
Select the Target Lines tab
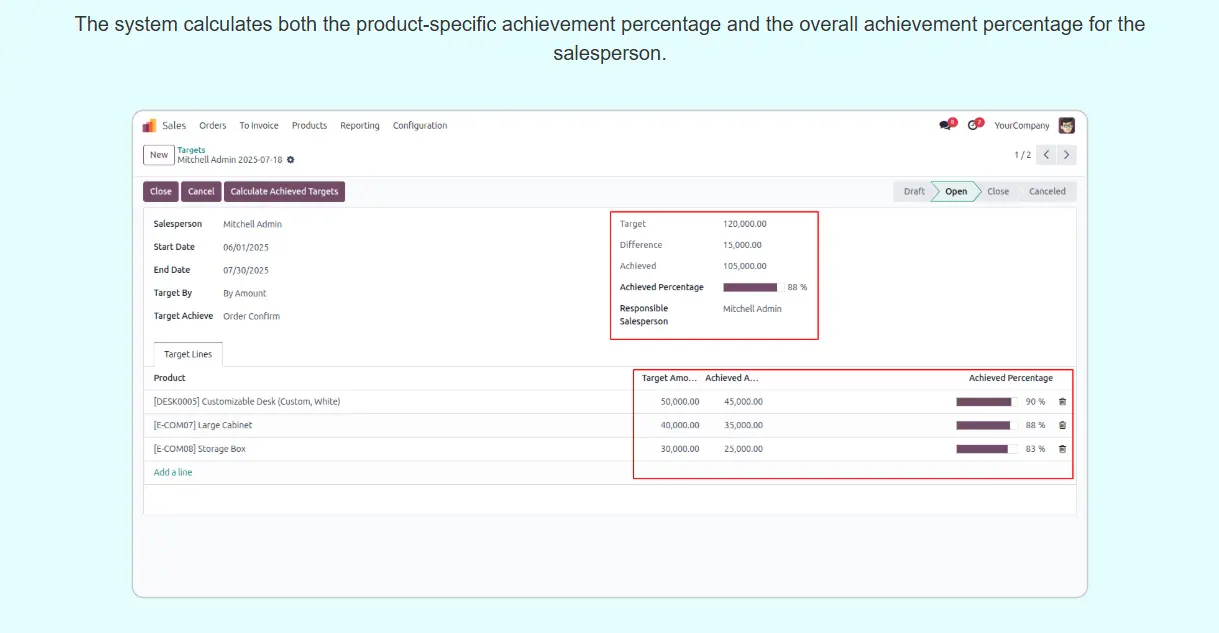point(188,355)
